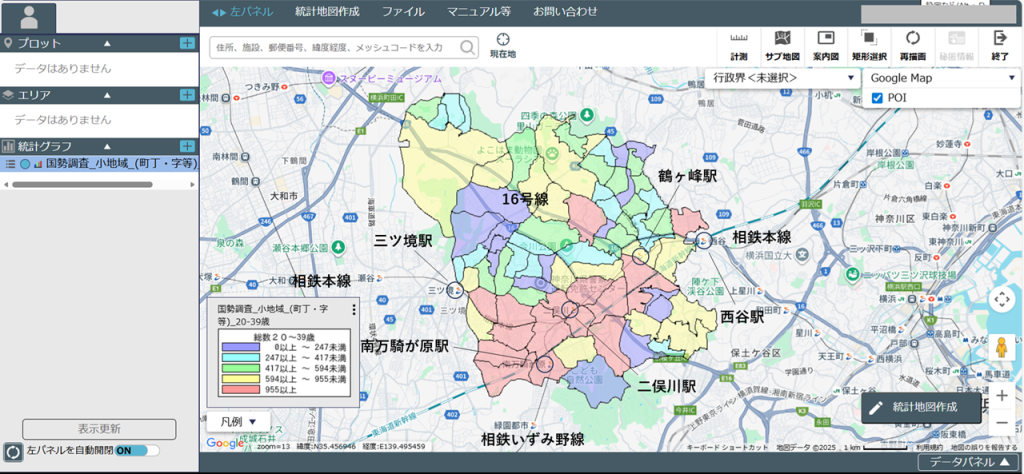Image resolution: width=1024 pixels, height=474 pixels.
Task: Open the legend three-dot options menu
Action: [353, 309]
